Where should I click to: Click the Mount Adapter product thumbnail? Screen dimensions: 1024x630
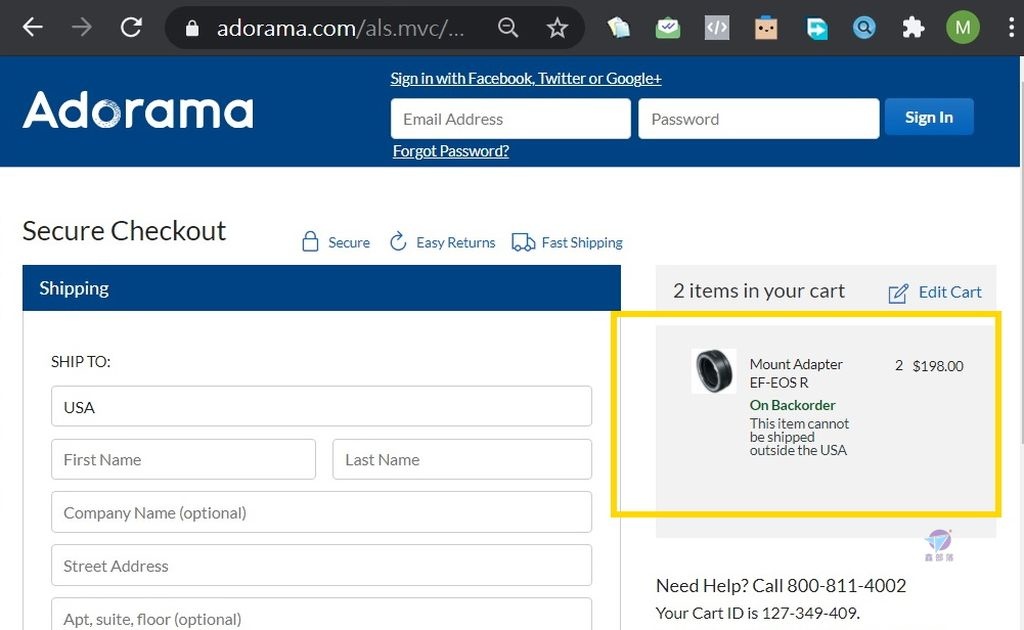(x=714, y=371)
